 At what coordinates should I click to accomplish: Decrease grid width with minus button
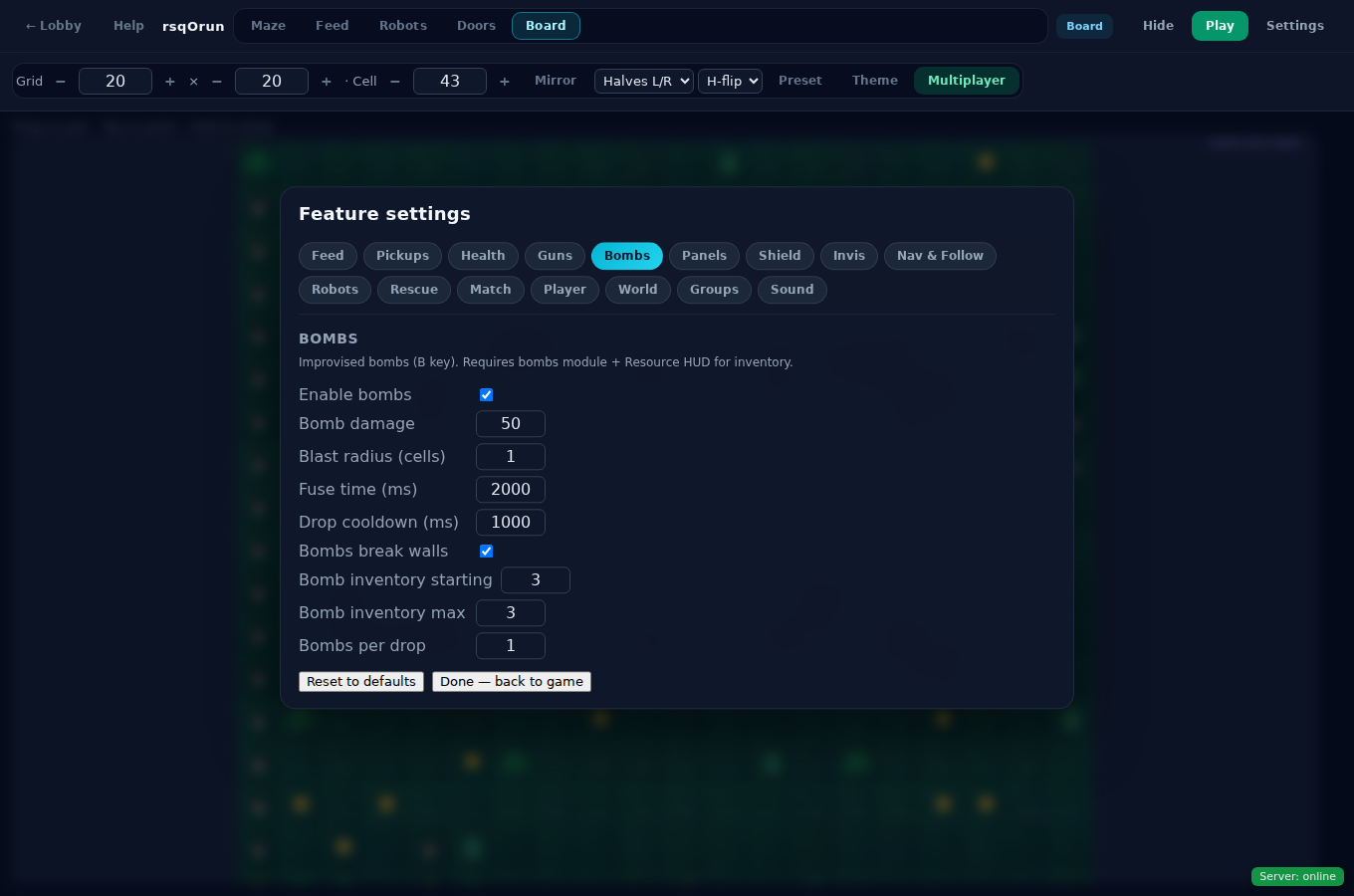[61, 82]
